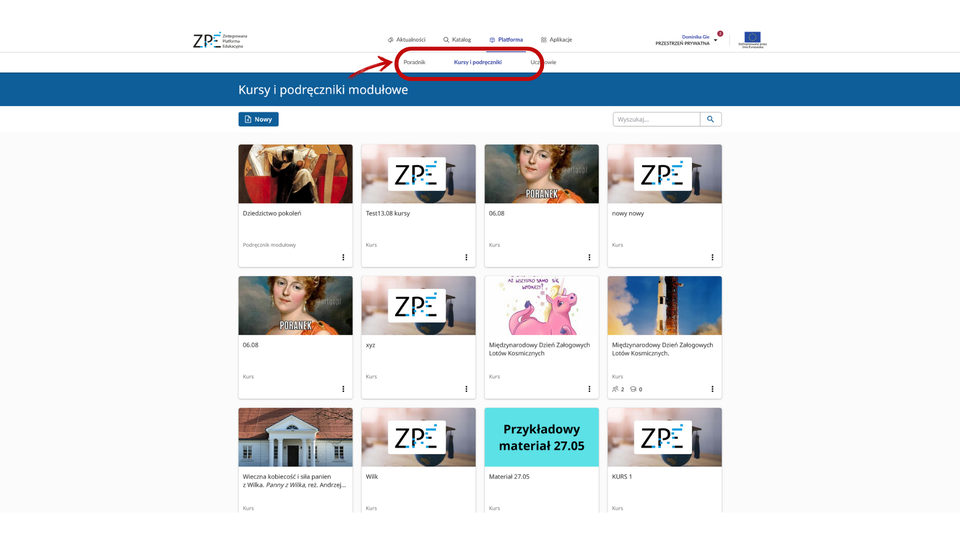The height and width of the screenshot is (540, 960).
Task: Open the Wilk course title
Action: click(372, 477)
